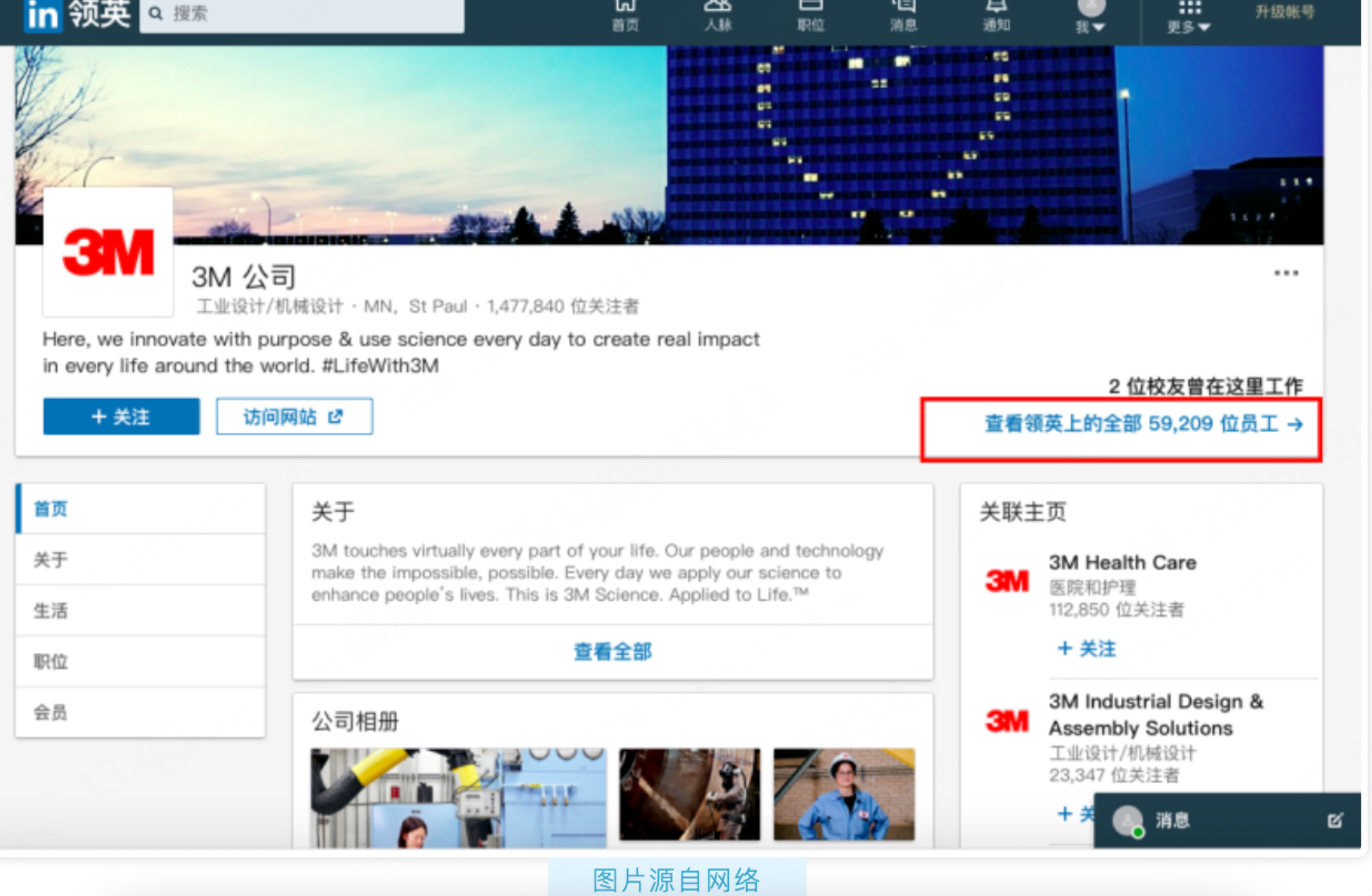The height and width of the screenshot is (896, 1372).
Task: Toggle follow for 3M Health Care
Action: click(1087, 648)
